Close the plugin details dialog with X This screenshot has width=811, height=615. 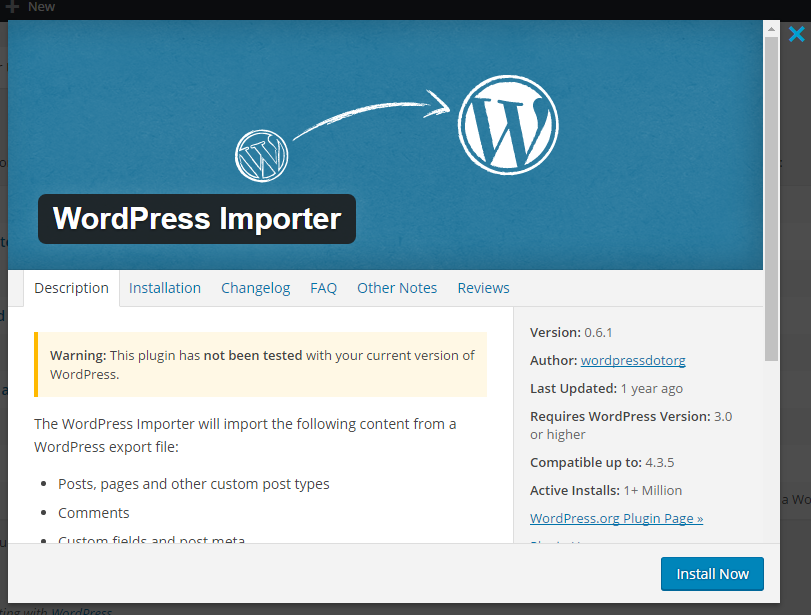[x=797, y=34]
